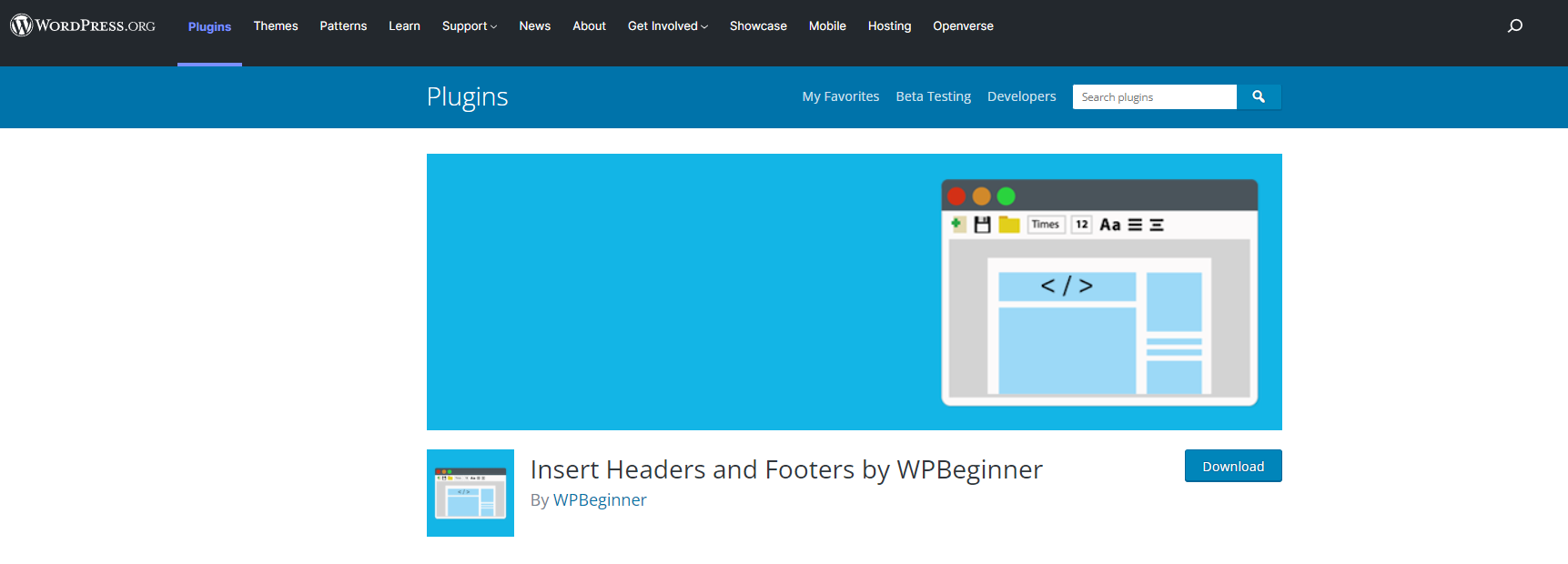The width and height of the screenshot is (1568, 564).
Task: Open the site search magnifier icon
Action: click(x=1515, y=25)
